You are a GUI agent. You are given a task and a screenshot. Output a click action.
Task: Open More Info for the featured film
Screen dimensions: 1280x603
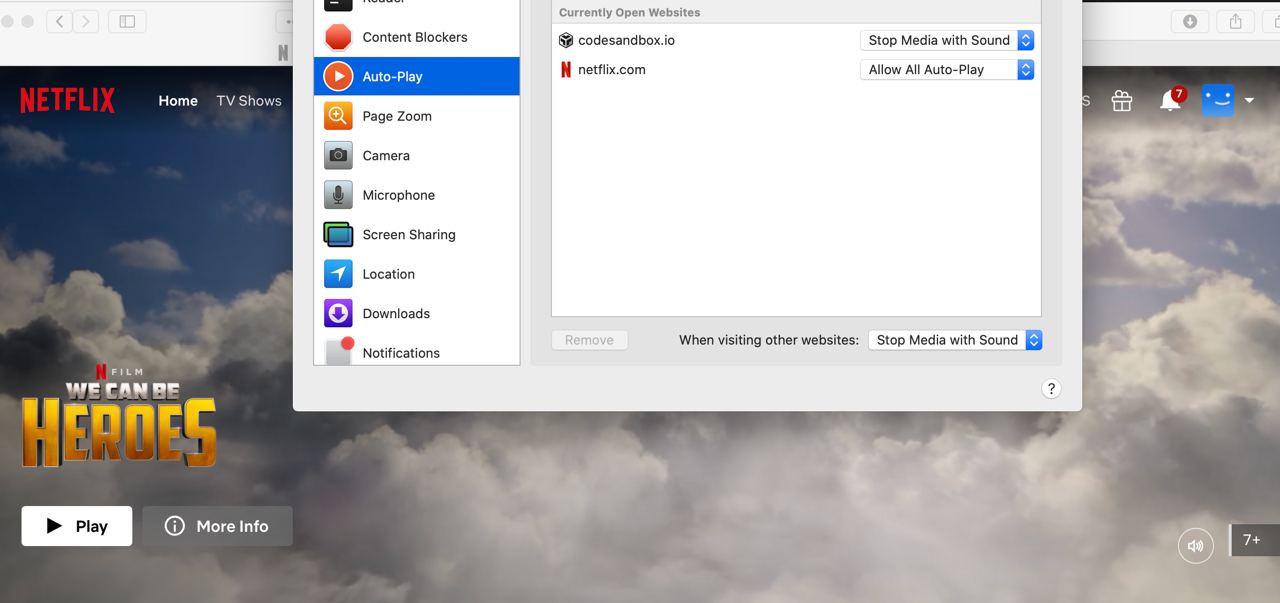click(217, 526)
